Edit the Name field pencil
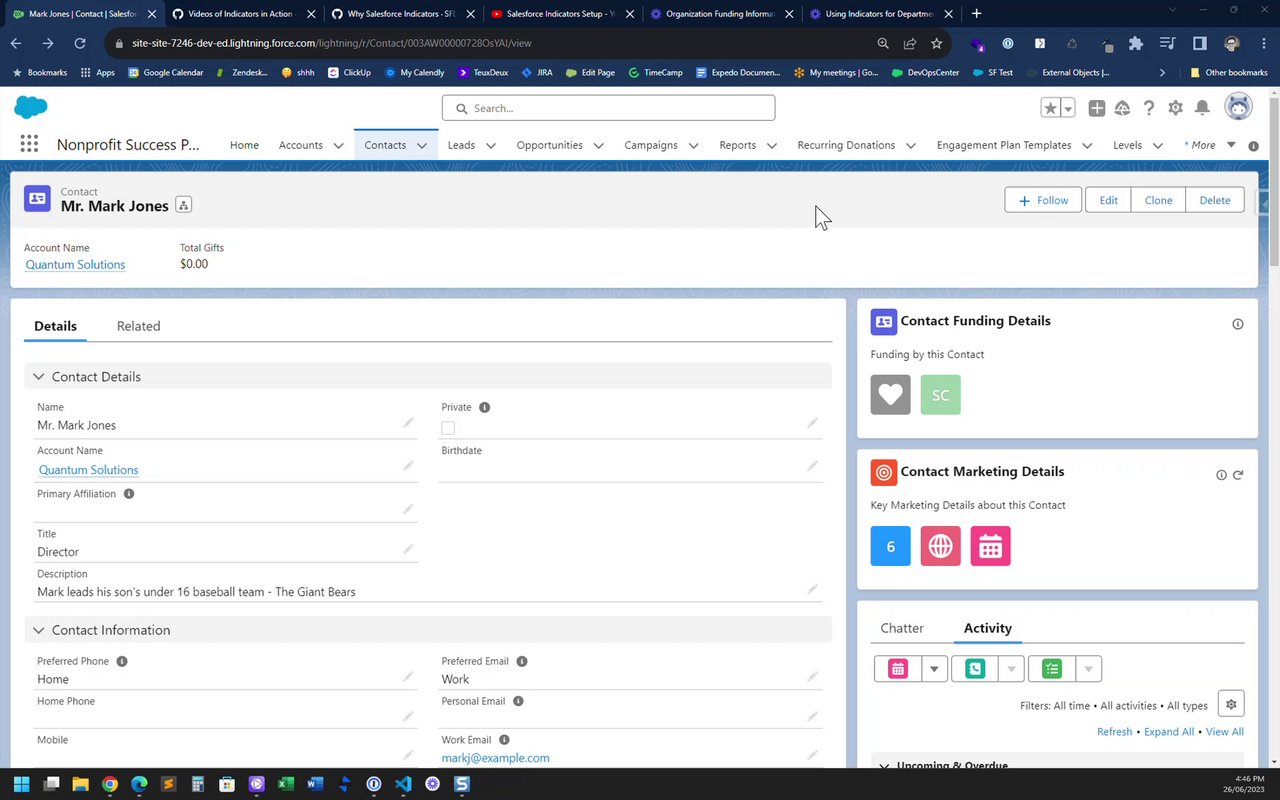 coord(408,423)
